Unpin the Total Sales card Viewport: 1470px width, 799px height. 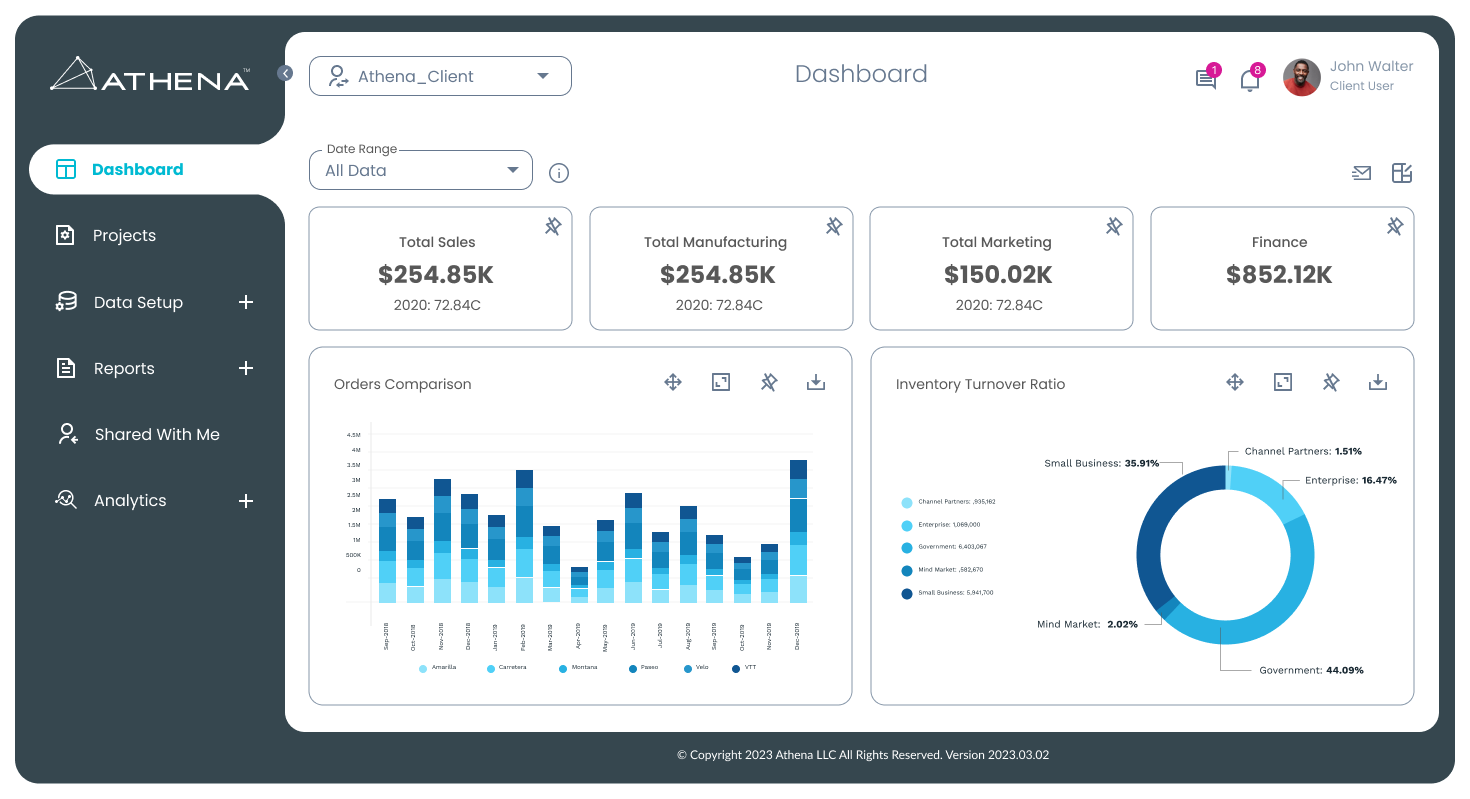553,226
